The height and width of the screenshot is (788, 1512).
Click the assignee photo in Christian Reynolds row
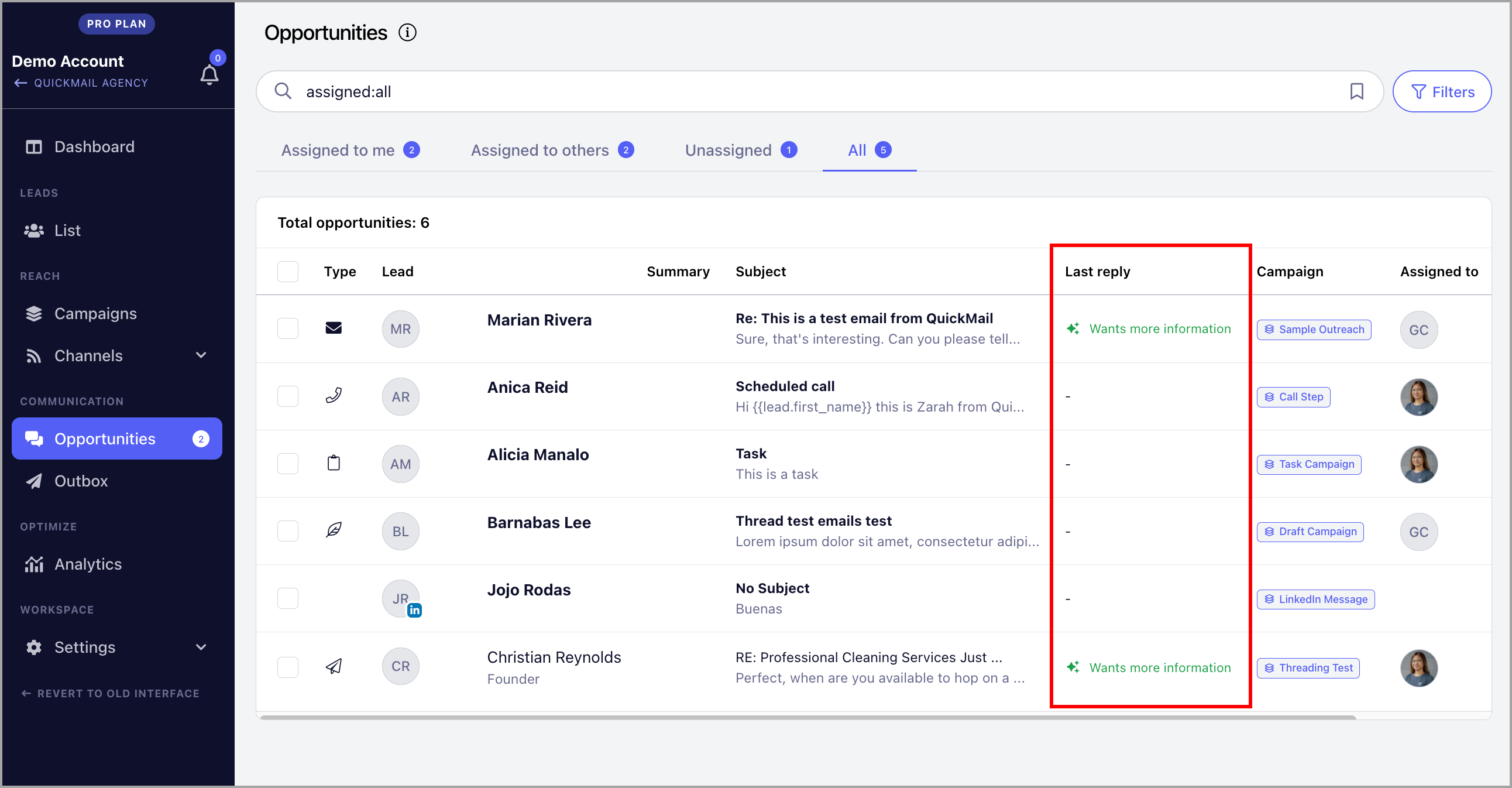tap(1419, 668)
